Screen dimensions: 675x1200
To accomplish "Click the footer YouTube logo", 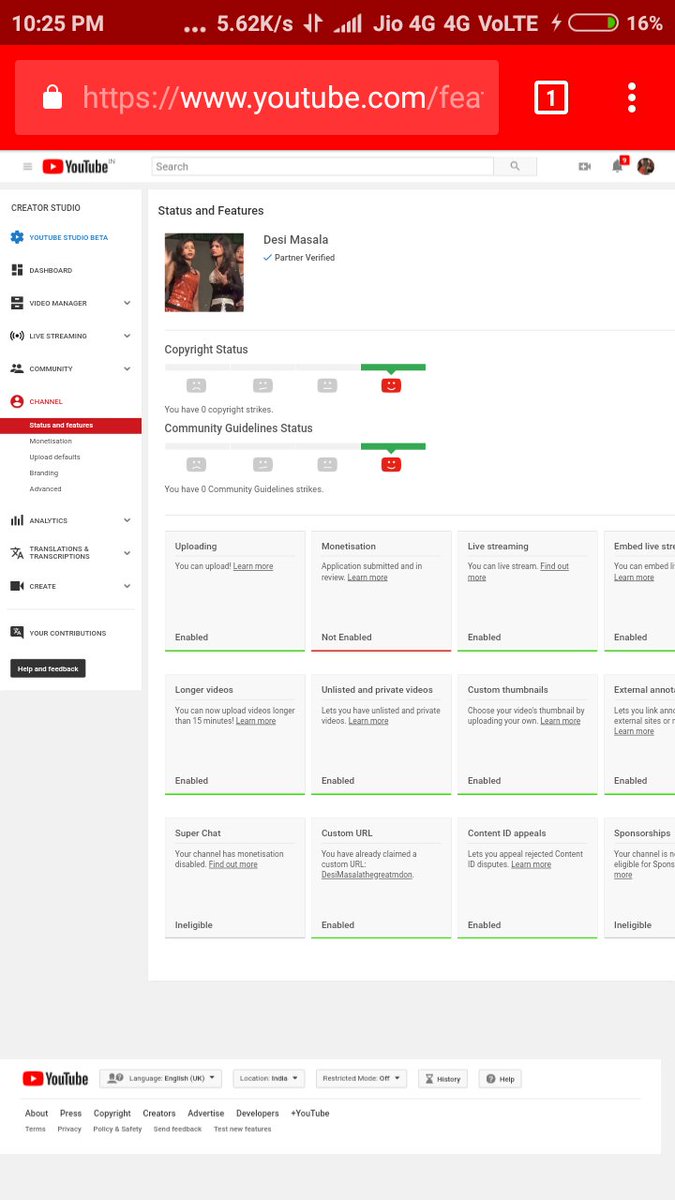I will [x=55, y=1079].
